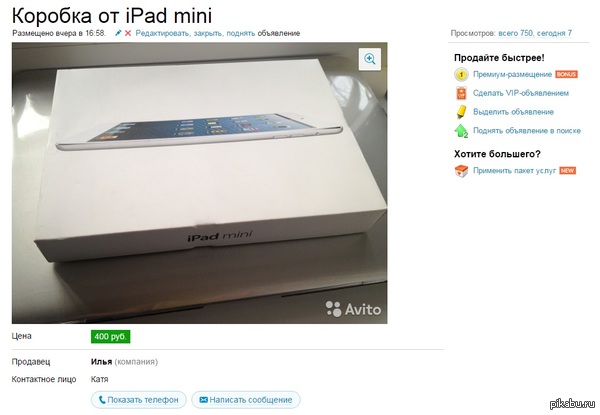Screen dimensions: 600x415
Task: Choose Выделить объявление option
Action: tap(513, 112)
